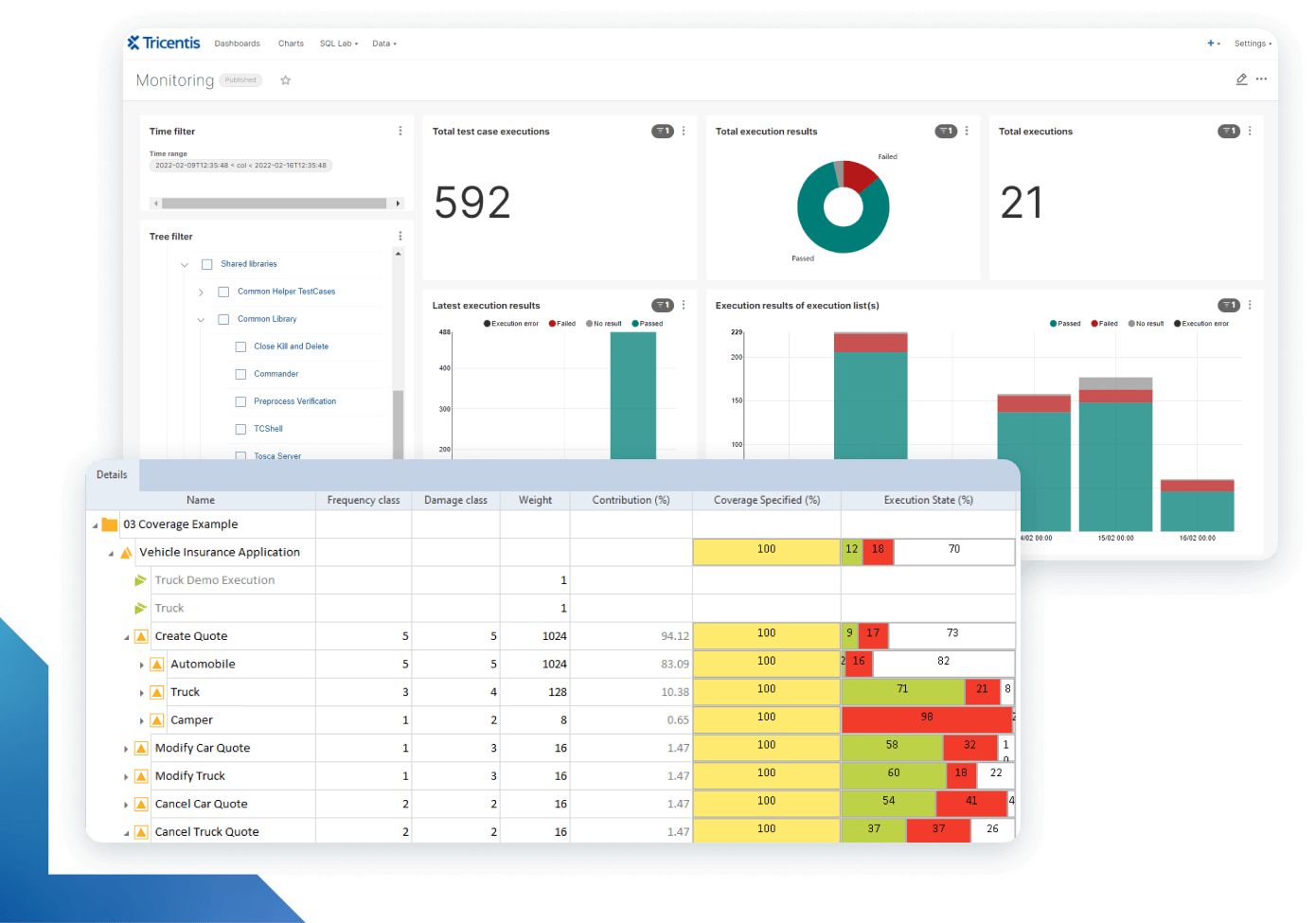Expand the Common Helper TestCases node
Image resolution: width=1316 pixels, height=923 pixels.
tap(201, 293)
